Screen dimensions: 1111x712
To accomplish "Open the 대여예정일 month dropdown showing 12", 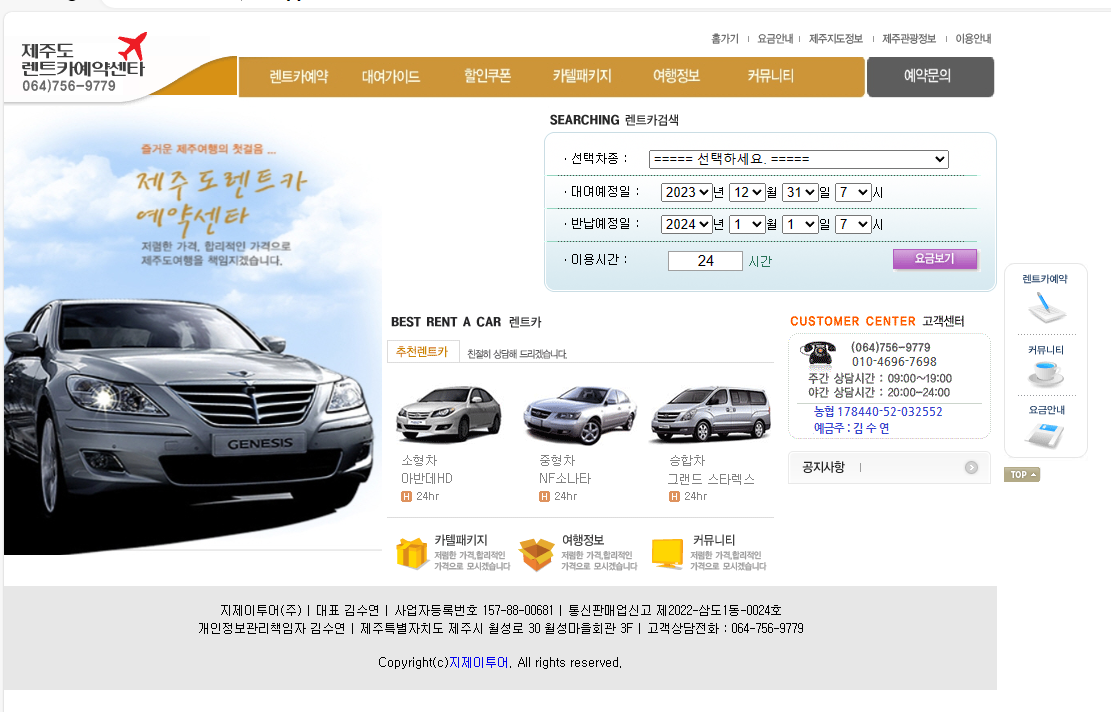I will point(748,192).
